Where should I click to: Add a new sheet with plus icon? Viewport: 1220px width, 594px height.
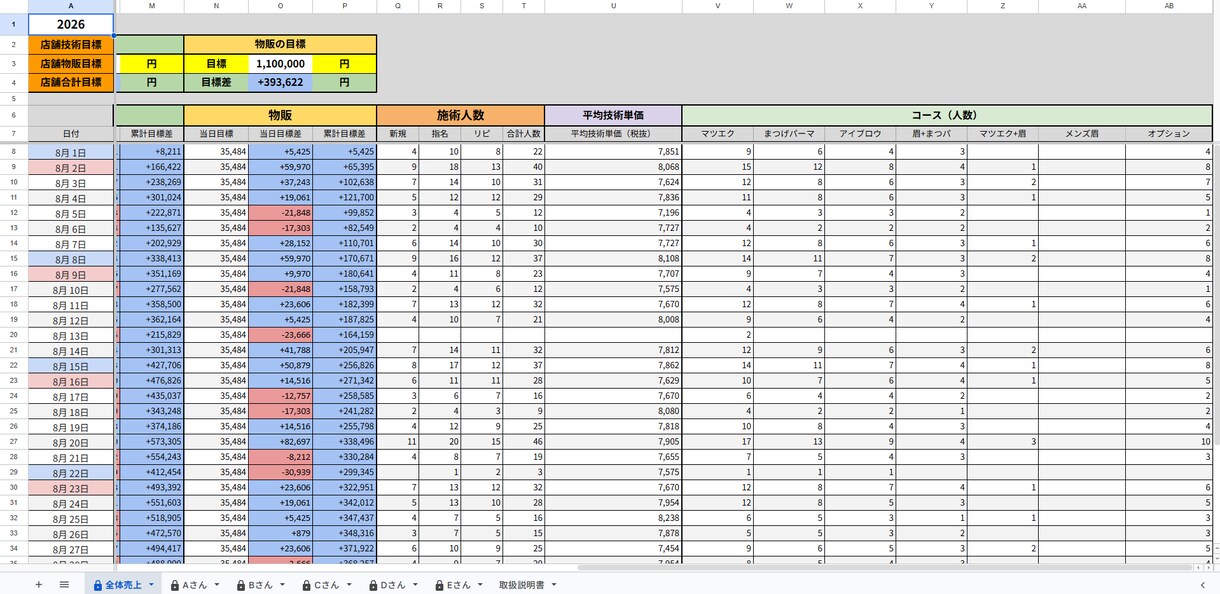[x=39, y=584]
